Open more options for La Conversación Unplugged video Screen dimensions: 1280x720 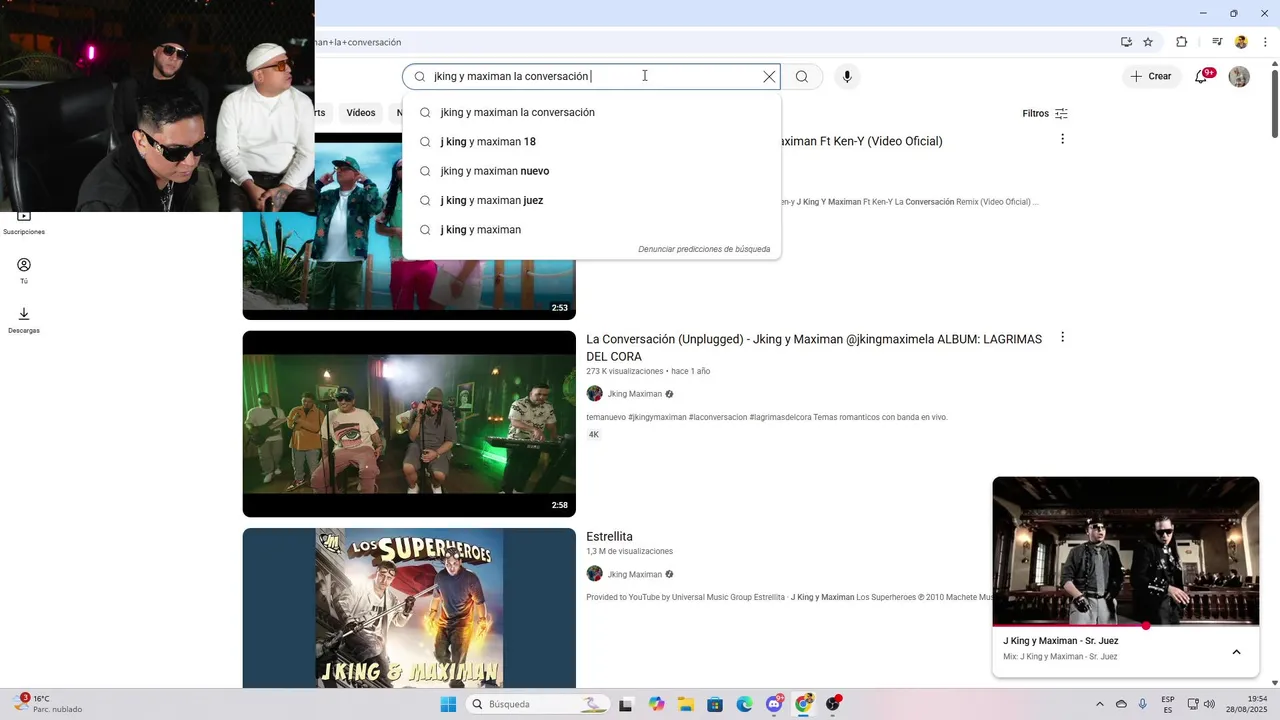[1062, 338]
